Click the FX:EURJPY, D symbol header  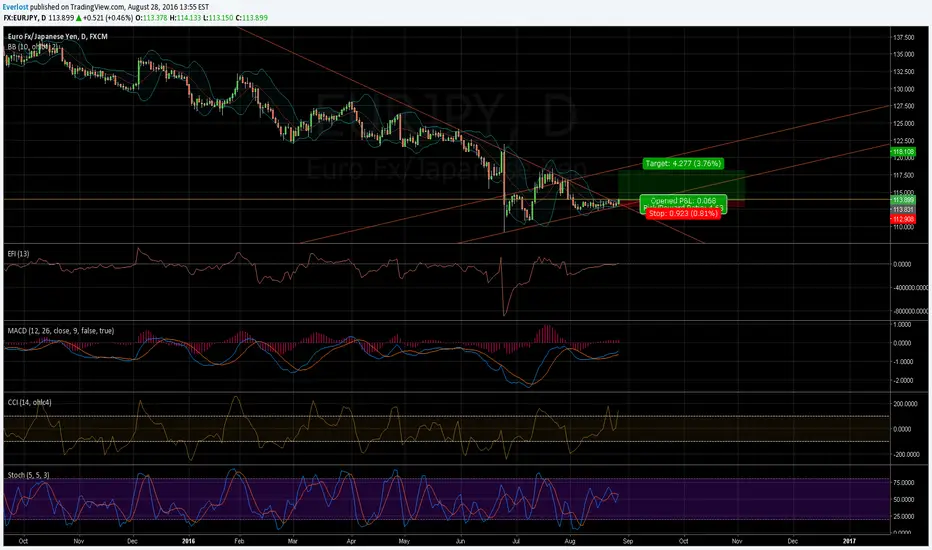(25, 18)
